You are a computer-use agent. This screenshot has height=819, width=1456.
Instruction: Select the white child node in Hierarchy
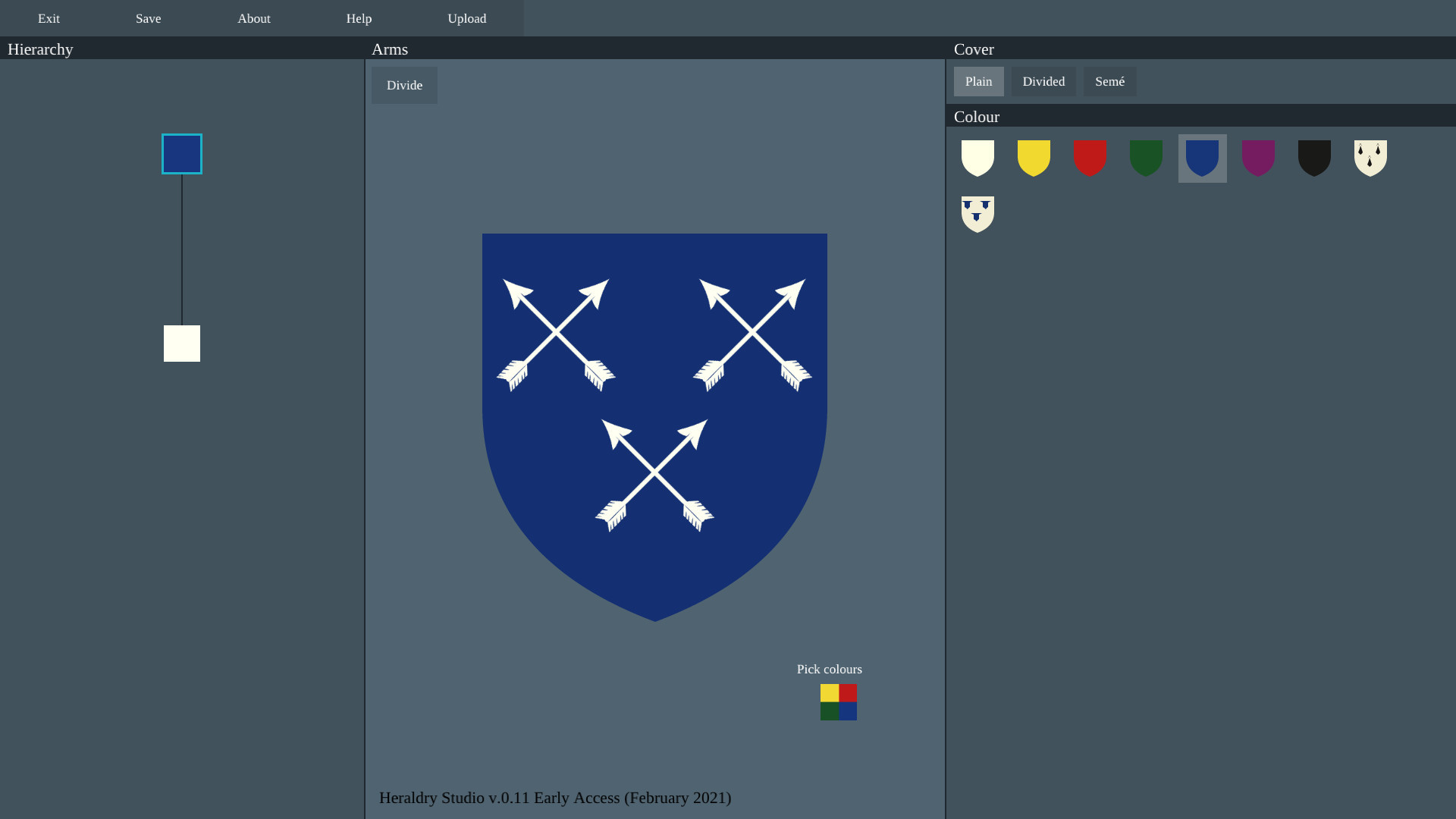[x=181, y=343]
